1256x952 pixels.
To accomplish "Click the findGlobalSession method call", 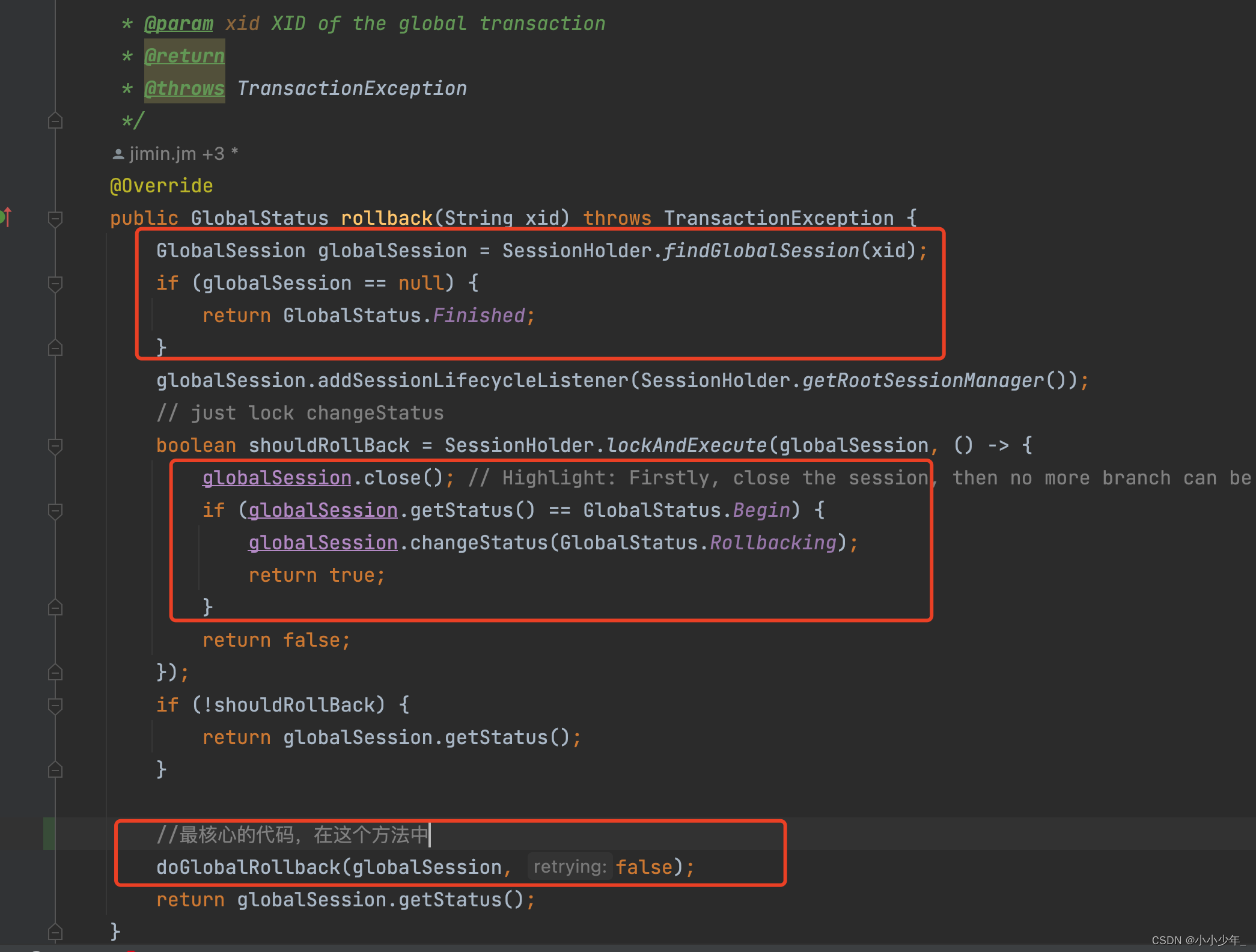I will [761, 251].
